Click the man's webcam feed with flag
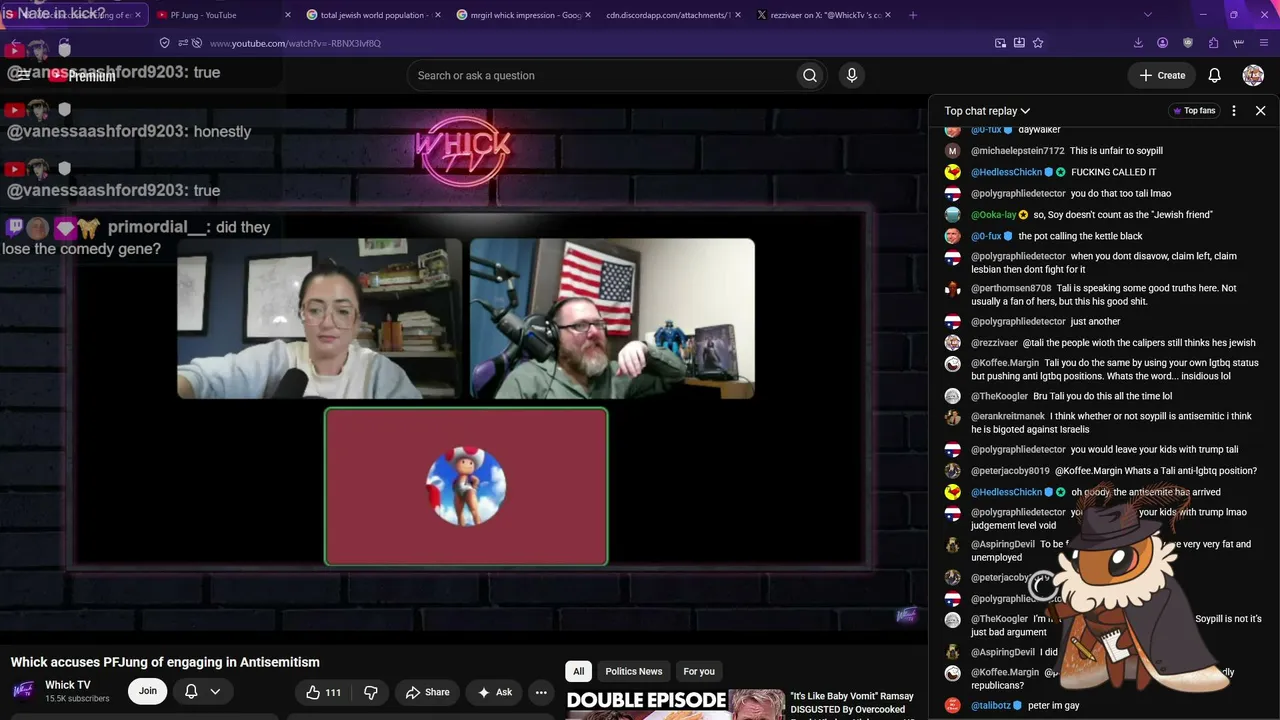Image resolution: width=1280 pixels, height=720 pixels. click(x=612, y=319)
